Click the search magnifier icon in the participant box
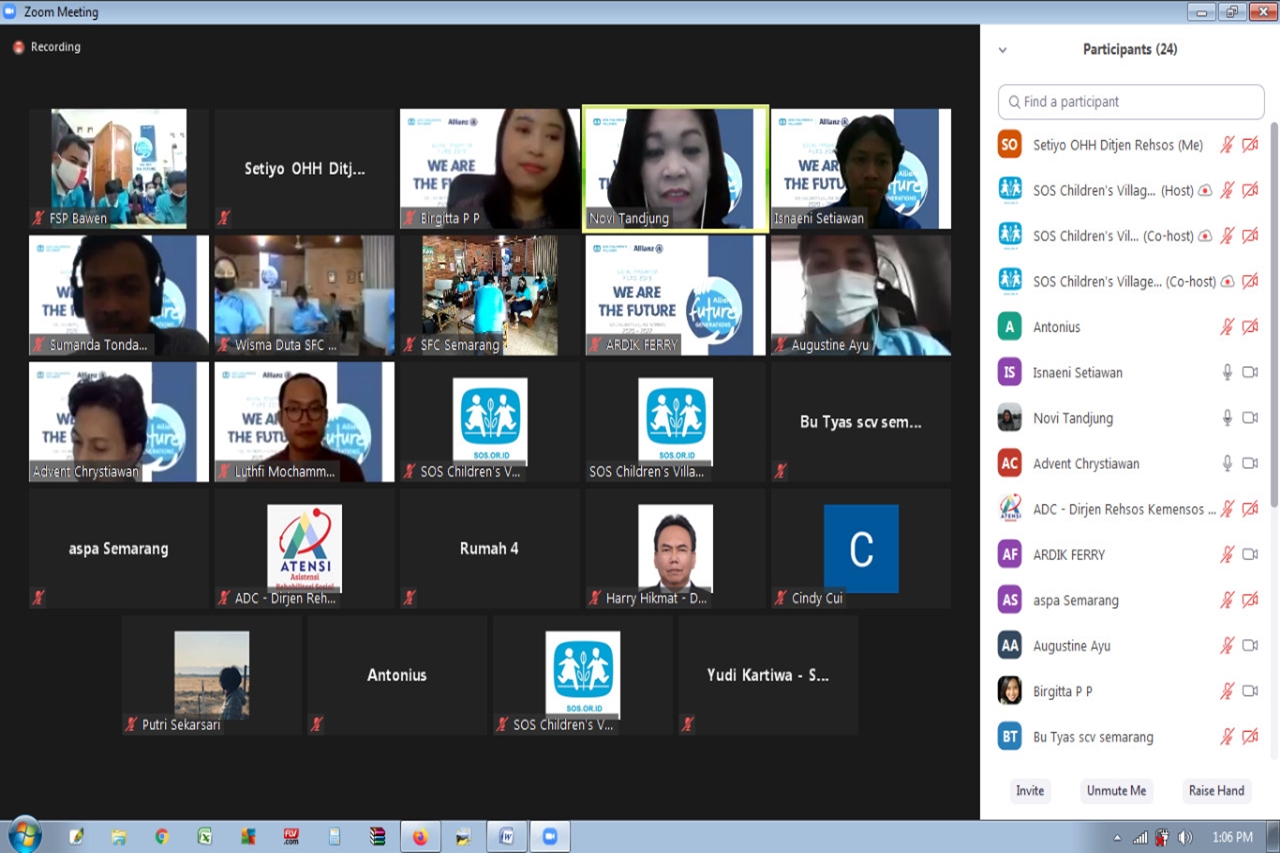Screen dimensions: 1280x853 click(1014, 102)
